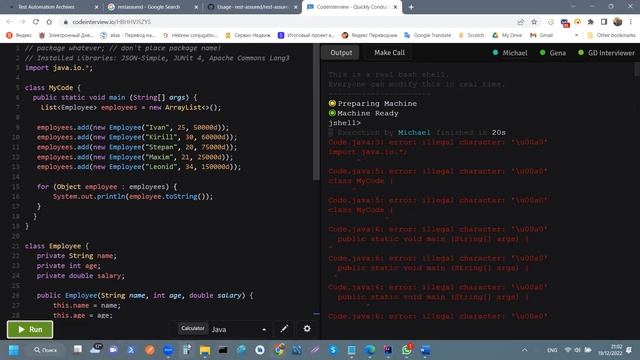
Task: Click the taskbar search box
Action: pyautogui.click(x=46, y=350)
